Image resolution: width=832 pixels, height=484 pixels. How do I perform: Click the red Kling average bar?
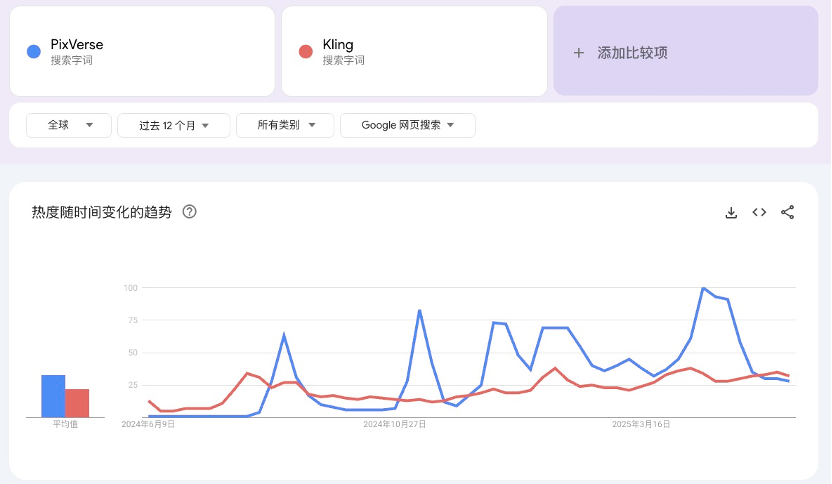click(x=77, y=403)
